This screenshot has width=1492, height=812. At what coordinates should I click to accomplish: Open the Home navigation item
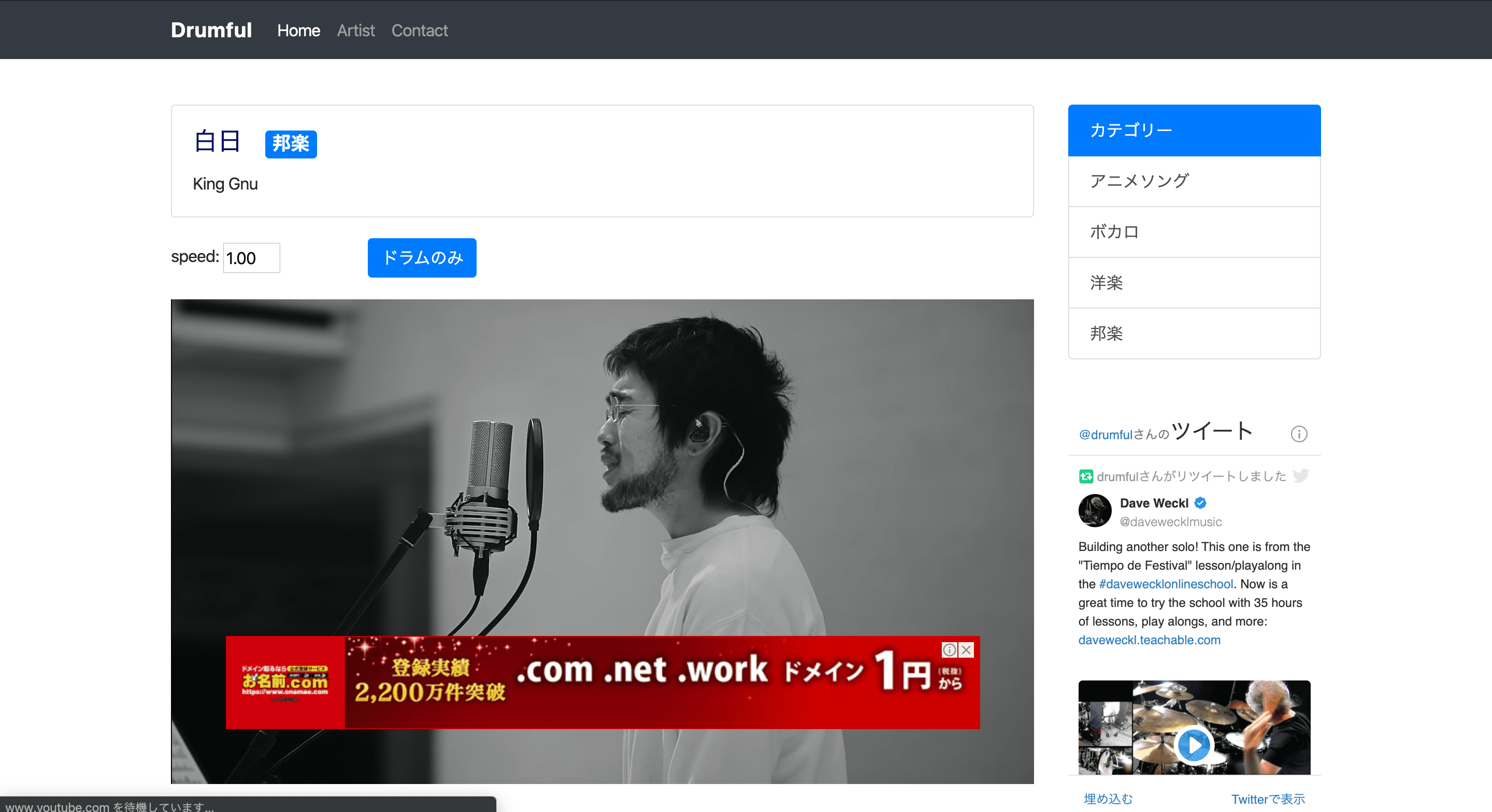(x=298, y=30)
